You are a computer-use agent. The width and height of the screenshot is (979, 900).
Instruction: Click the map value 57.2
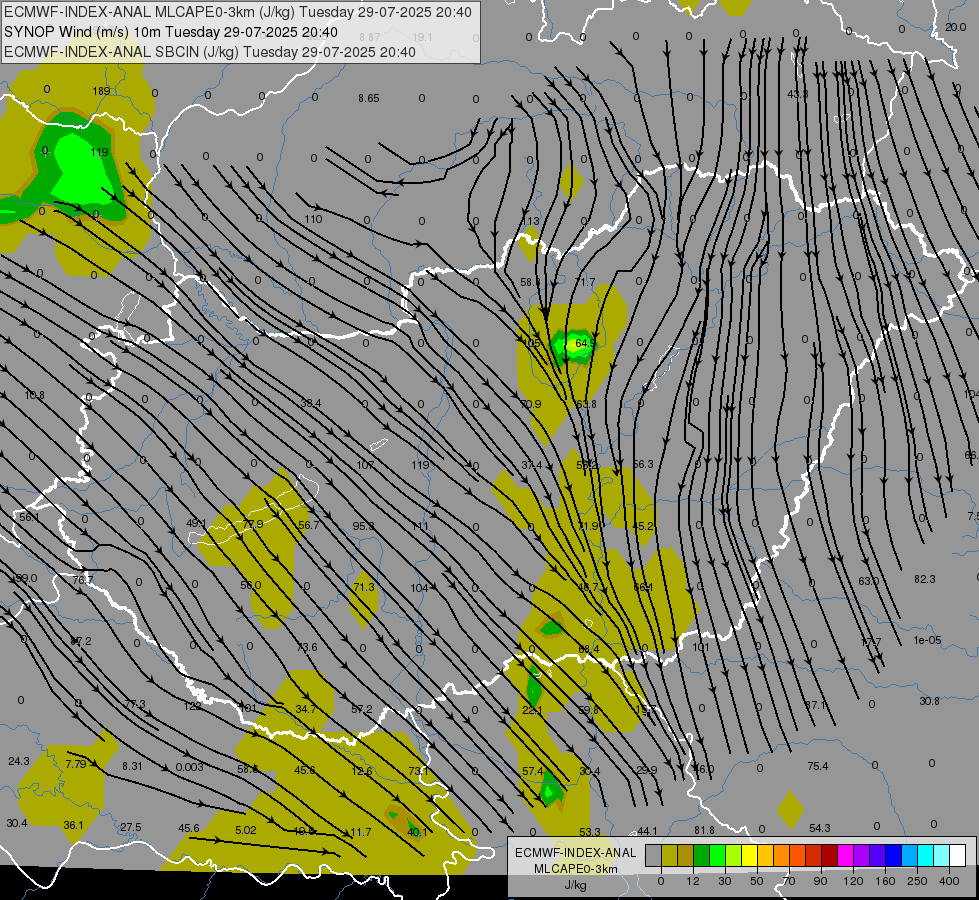coord(362,710)
